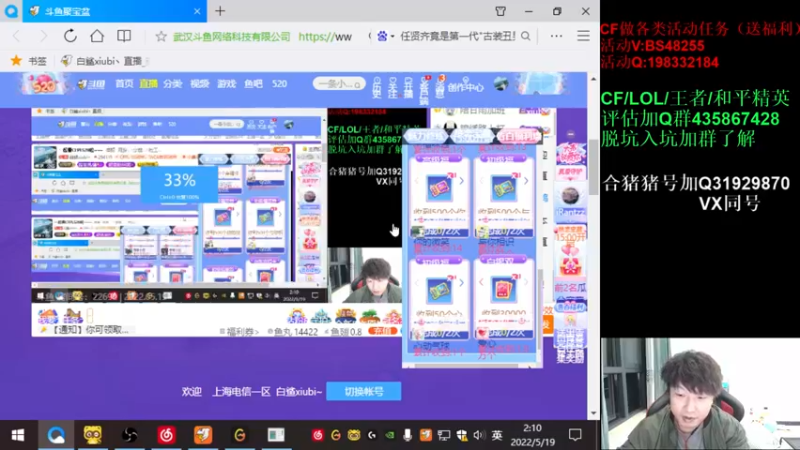The image size is (800, 450).
Task: Click the Douyu site search box
Action: [x=339, y=84]
